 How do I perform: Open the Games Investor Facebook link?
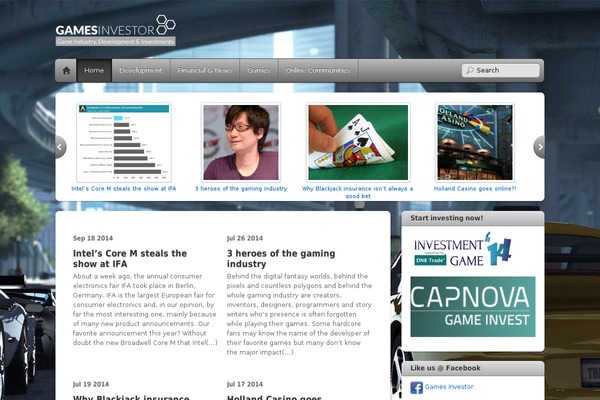[x=449, y=387]
